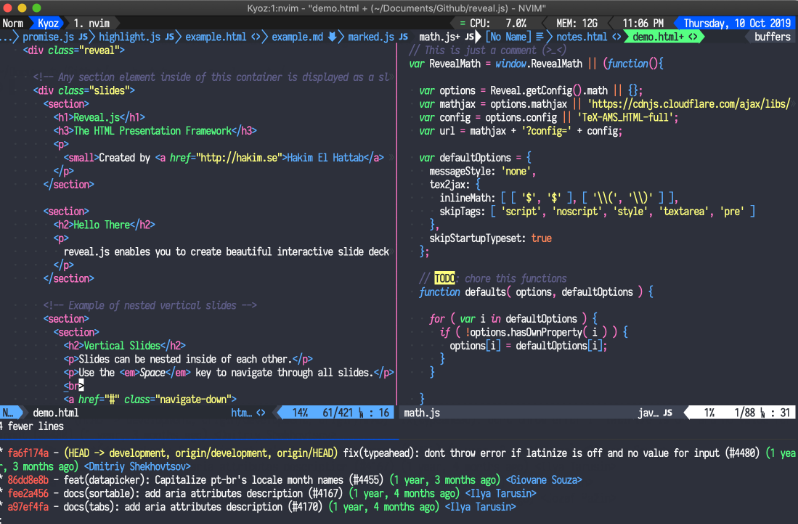Click the html filetype icon in demo.html statusline

(x=261, y=413)
